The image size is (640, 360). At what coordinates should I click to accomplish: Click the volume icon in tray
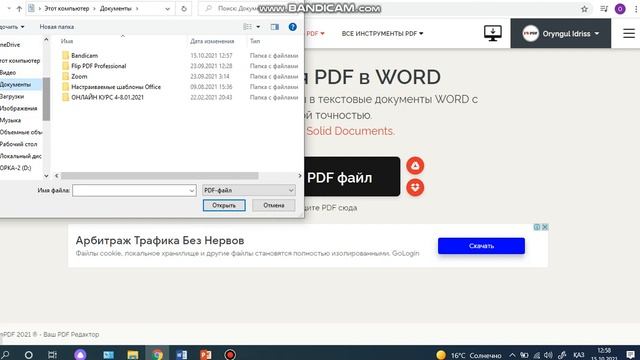pyautogui.click(x=549, y=355)
